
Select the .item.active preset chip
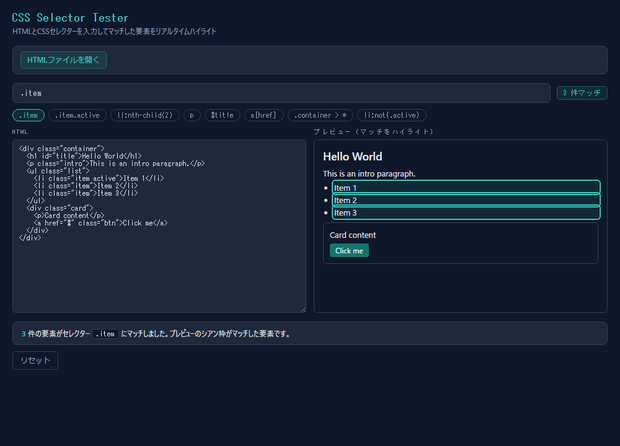coord(78,115)
